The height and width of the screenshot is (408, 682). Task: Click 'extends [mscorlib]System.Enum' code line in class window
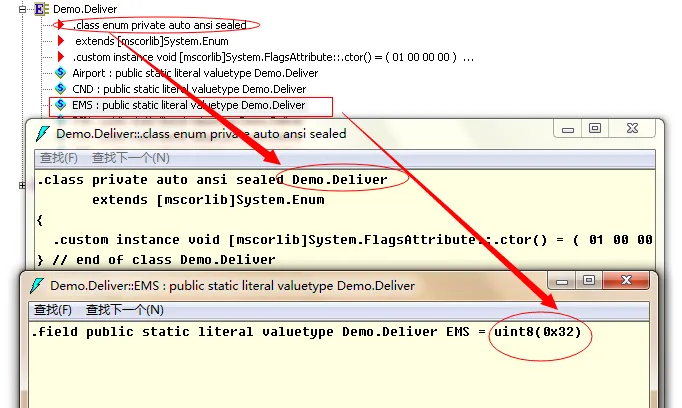[x=208, y=200]
